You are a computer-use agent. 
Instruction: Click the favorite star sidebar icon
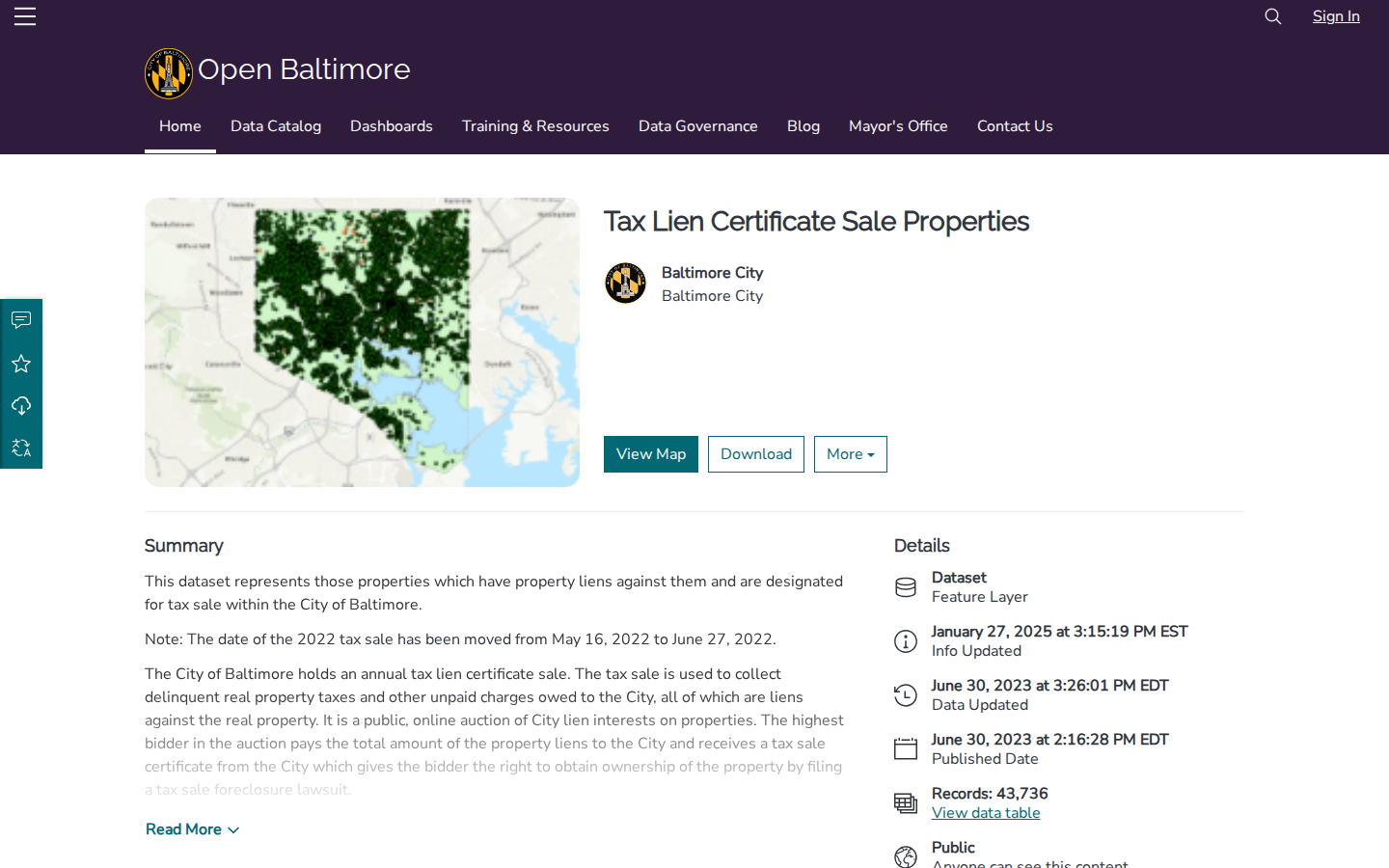(21, 364)
